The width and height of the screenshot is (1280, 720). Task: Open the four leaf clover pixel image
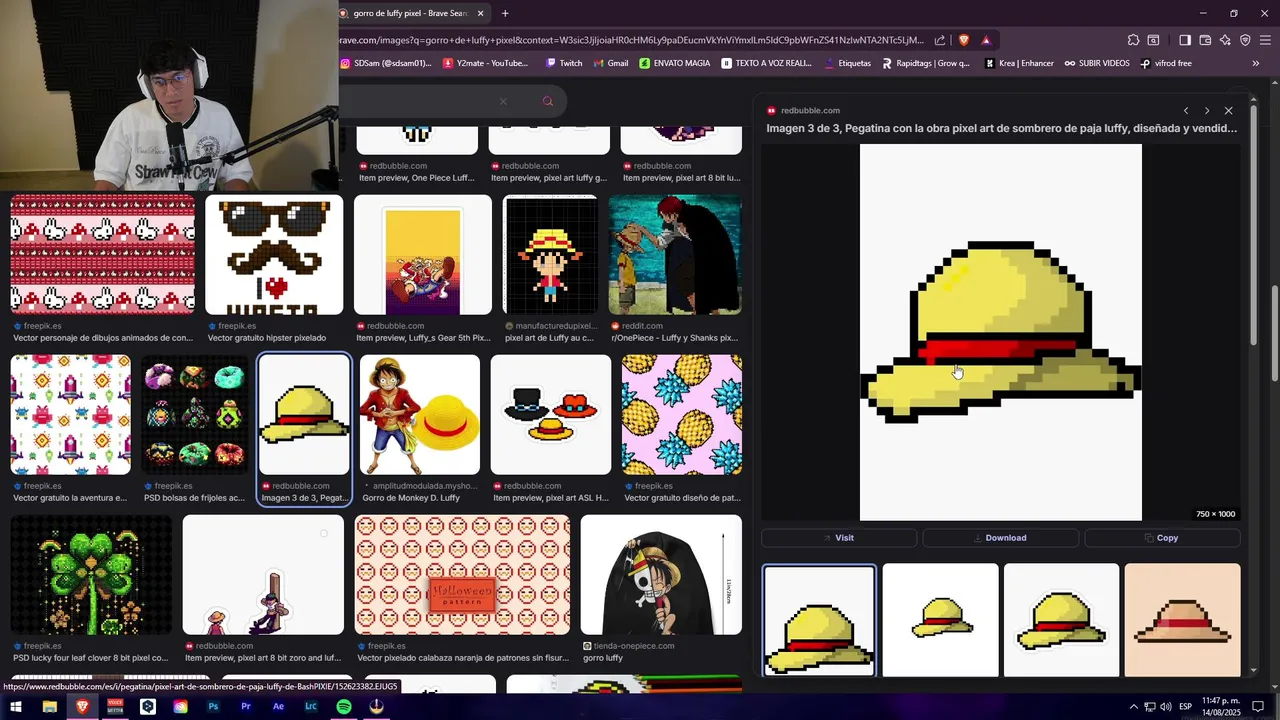click(x=91, y=575)
